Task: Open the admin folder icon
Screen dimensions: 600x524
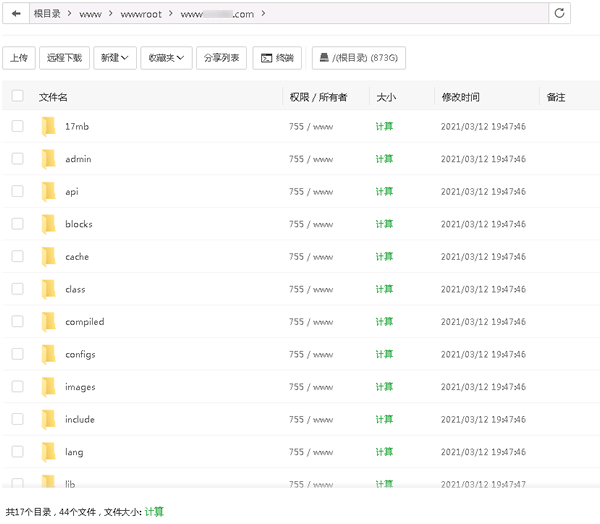Action: click(x=49, y=159)
